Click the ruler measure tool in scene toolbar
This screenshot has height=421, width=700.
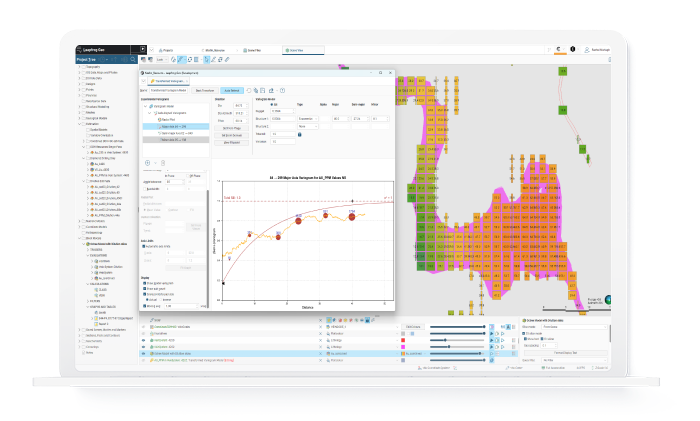(227, 59)
